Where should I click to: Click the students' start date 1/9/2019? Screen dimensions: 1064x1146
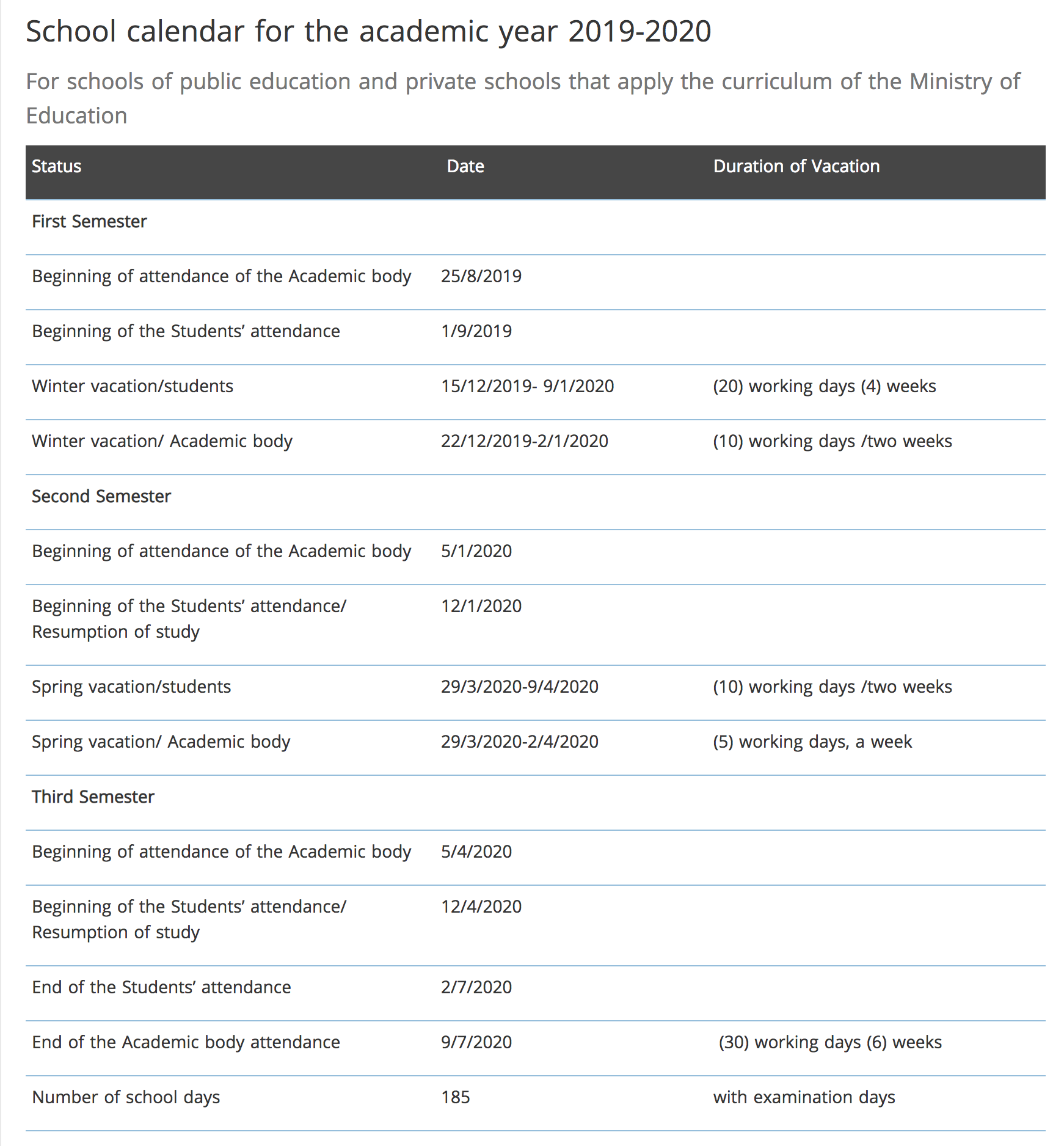(x=476, y=331)
